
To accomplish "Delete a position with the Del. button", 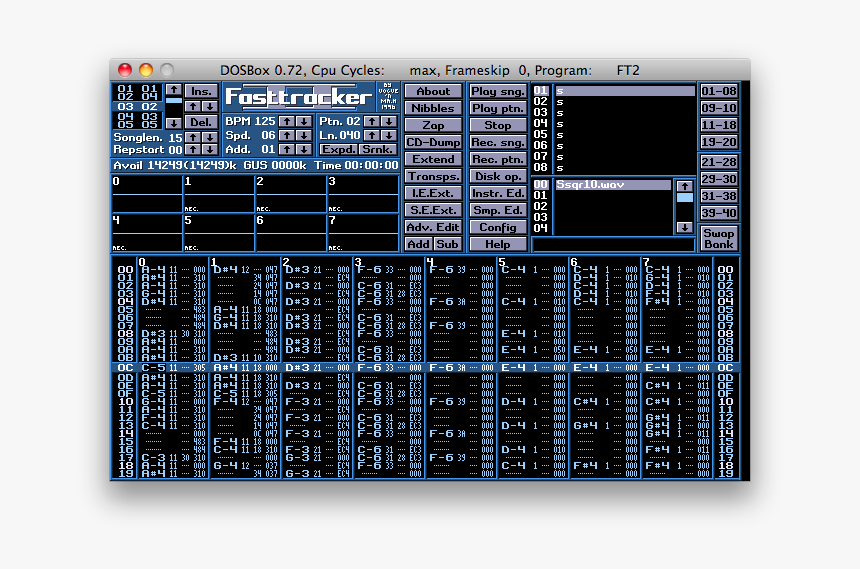I will tap(201, 122).
